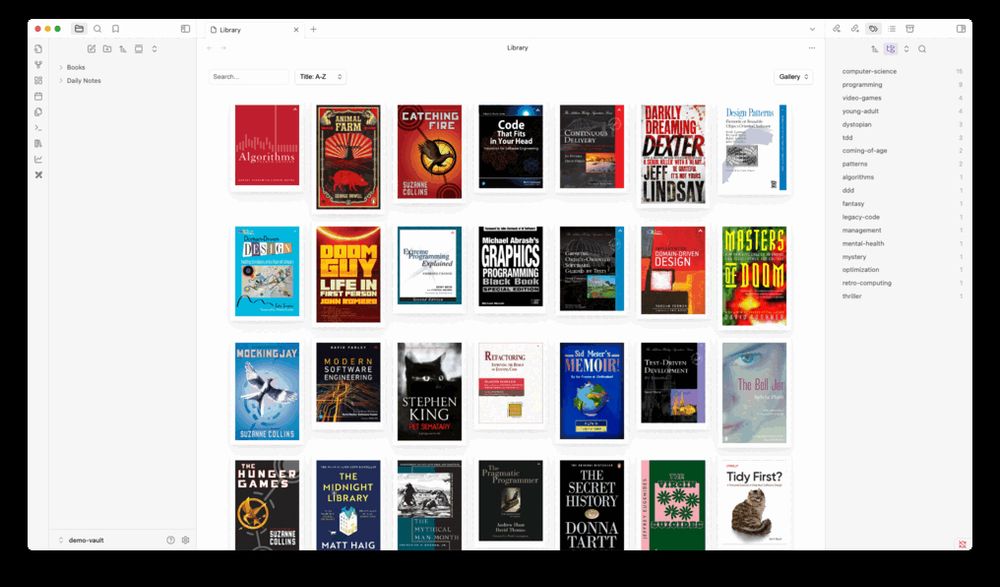This screenshot has width=1000, height=587.
Task: Expand the Books folder
Action: (x=75, y=67)
